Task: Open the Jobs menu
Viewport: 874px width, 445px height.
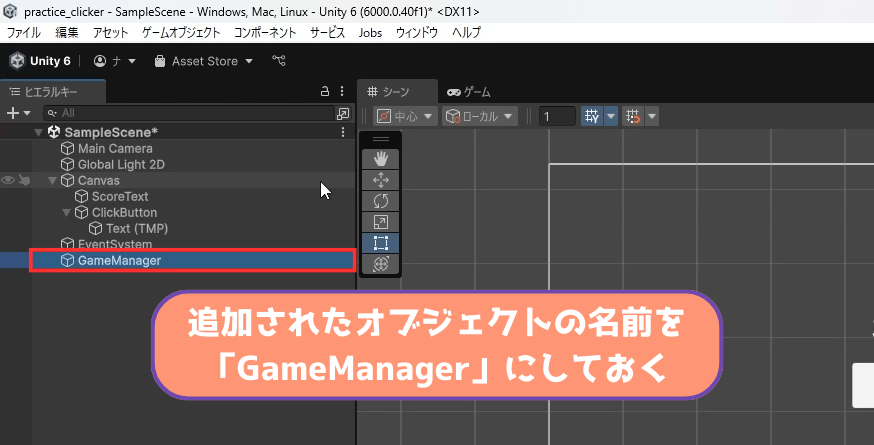Action: (x=370, y=32)
